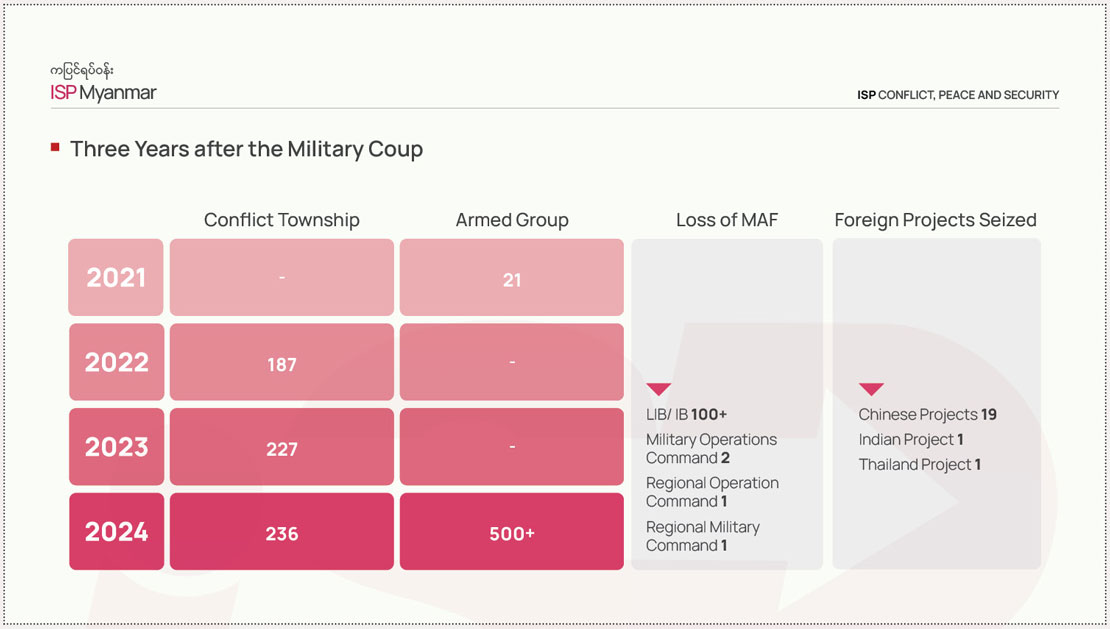Click the red square bullet beside the title

[55, 148]
